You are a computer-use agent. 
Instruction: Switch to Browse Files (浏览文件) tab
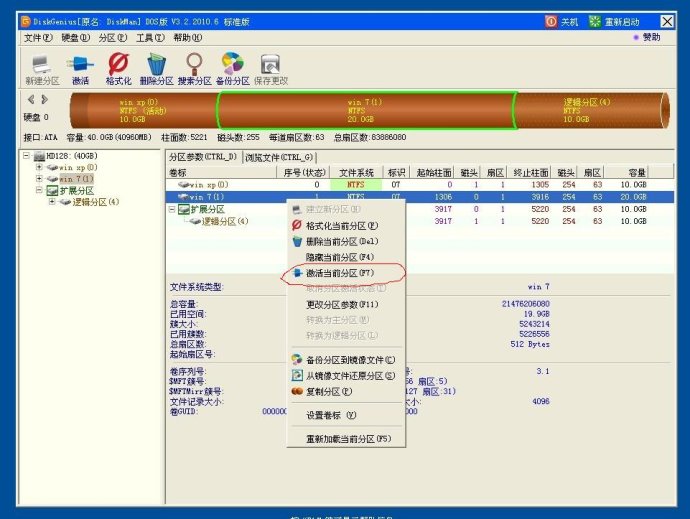coord(279,157)
